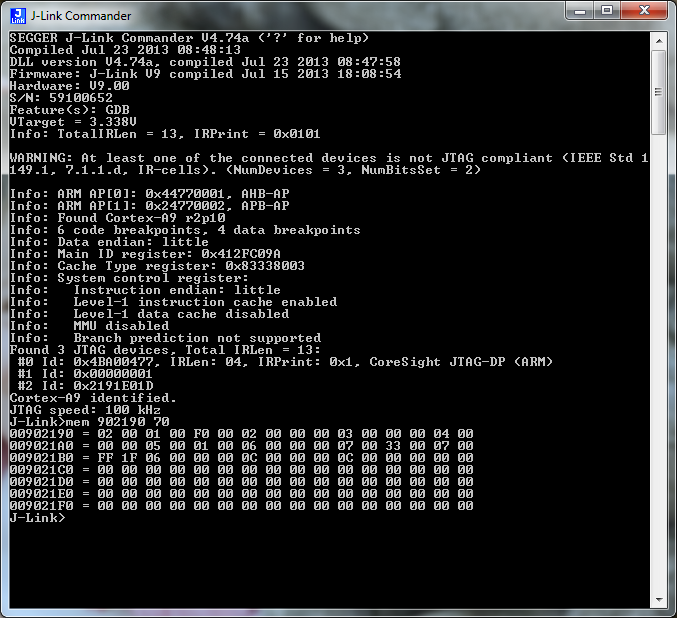Click the '#0 Id: 0x4BA00477' device line
Screen dimensions: 677x618
click(x=285, y=362)
